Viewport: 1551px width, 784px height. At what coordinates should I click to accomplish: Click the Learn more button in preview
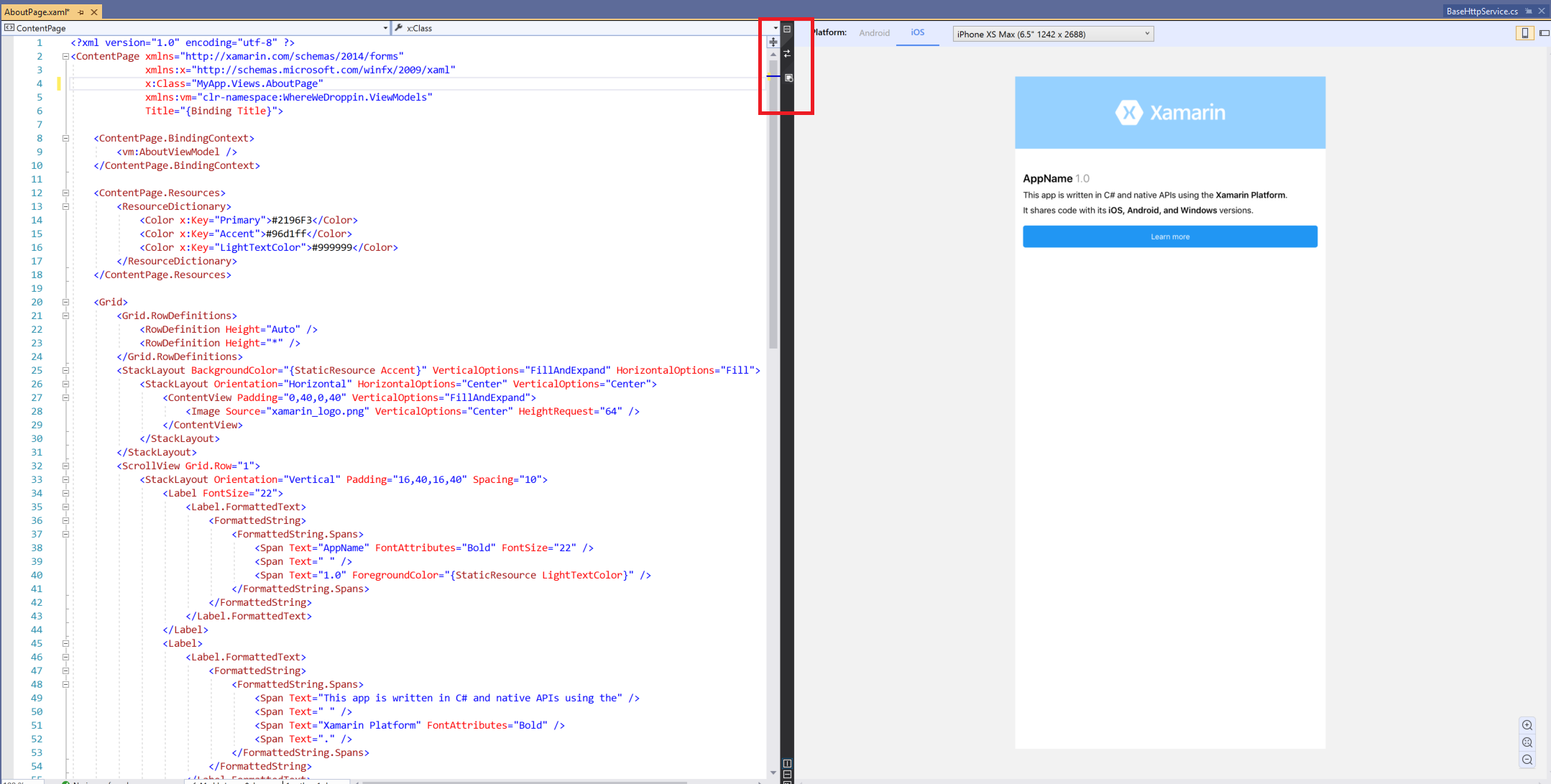coord(1169,236)
